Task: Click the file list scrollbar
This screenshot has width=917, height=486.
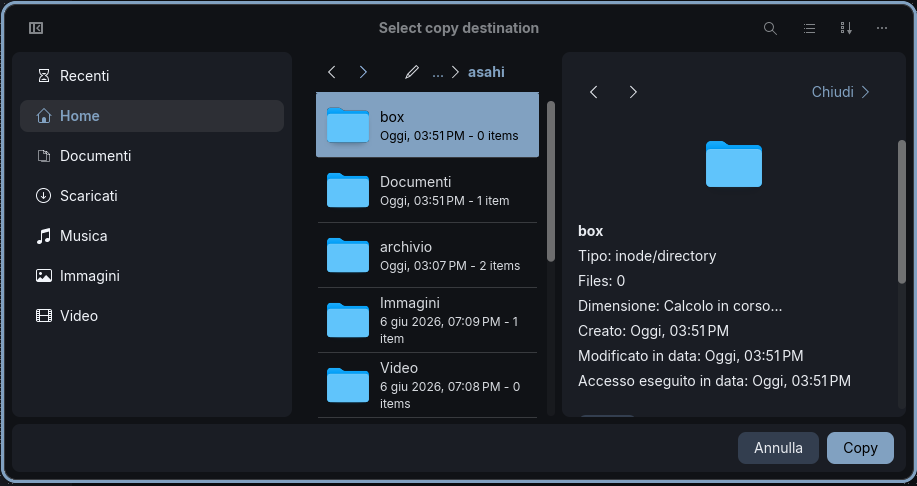Action: point(551,181)
